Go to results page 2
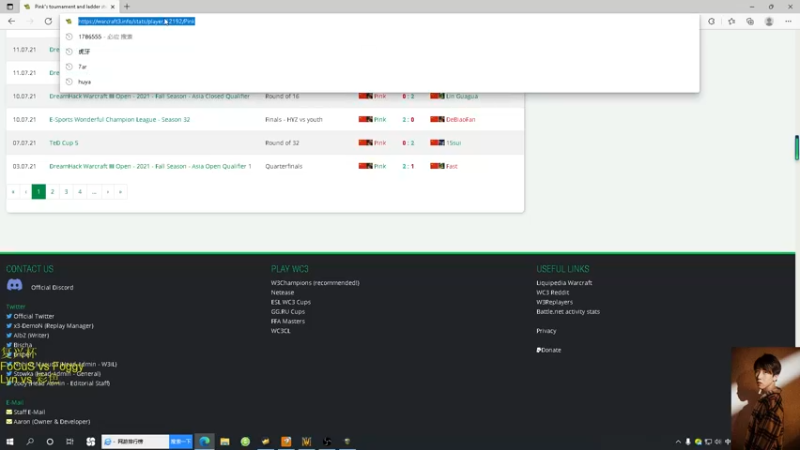The height and width of the screenshot is (450, 800). coord(52,192)
